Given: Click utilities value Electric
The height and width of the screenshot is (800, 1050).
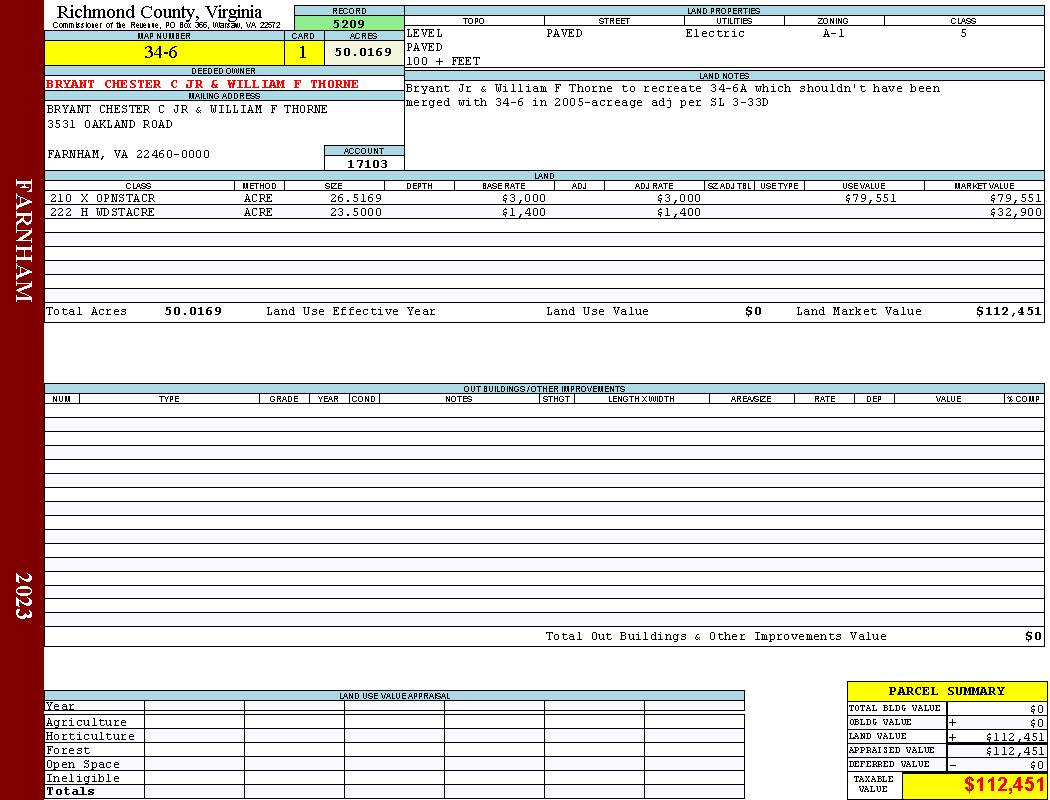Looking at the screenshot, I should coord(715,33).
